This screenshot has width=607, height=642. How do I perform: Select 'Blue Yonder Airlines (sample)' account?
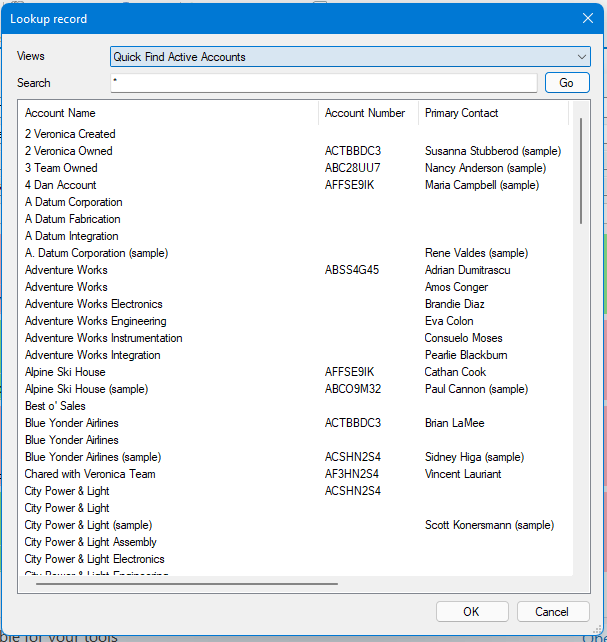coord(93,457)
